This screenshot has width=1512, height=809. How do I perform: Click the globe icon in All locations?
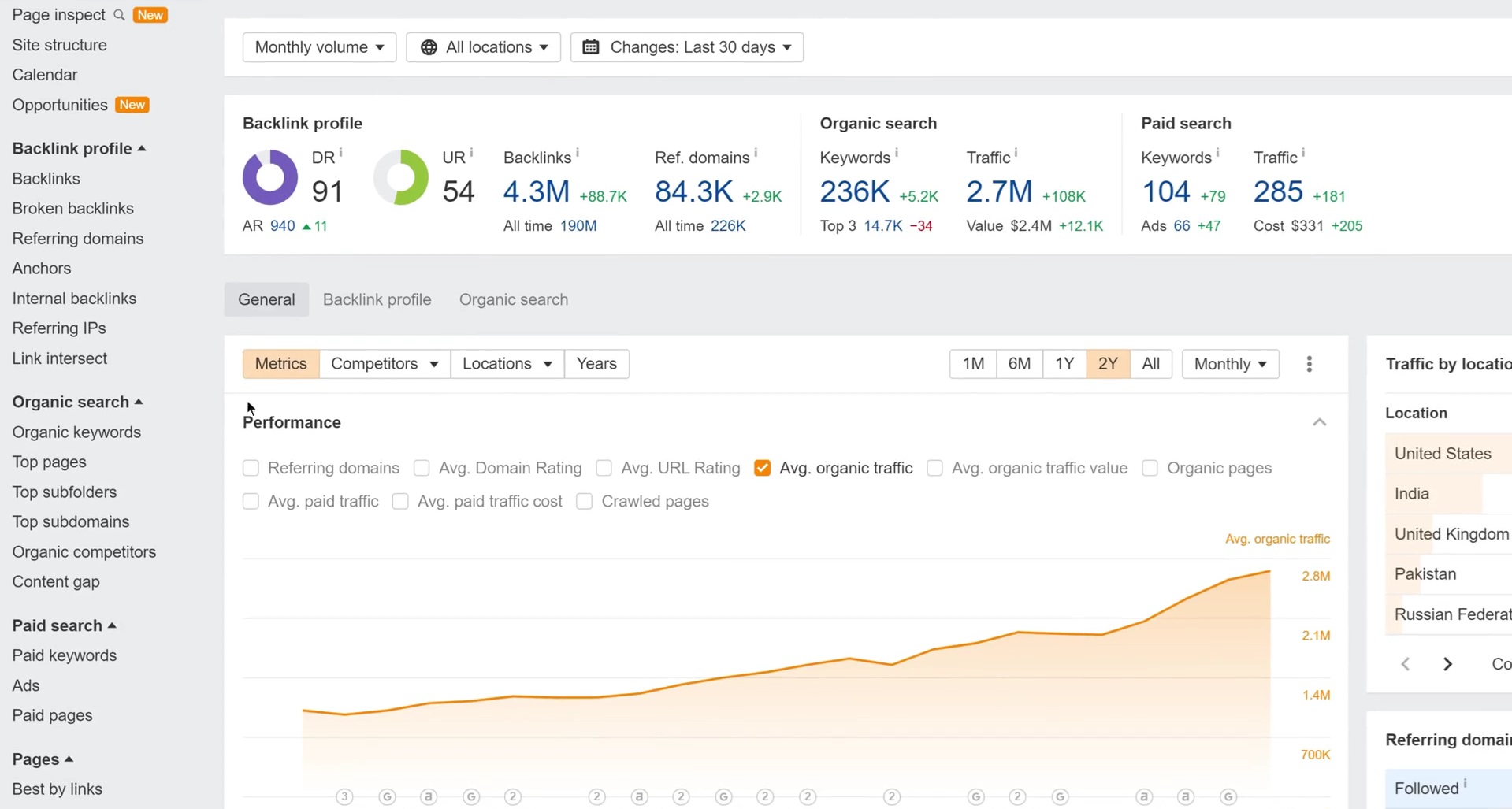tap(429, 47)
